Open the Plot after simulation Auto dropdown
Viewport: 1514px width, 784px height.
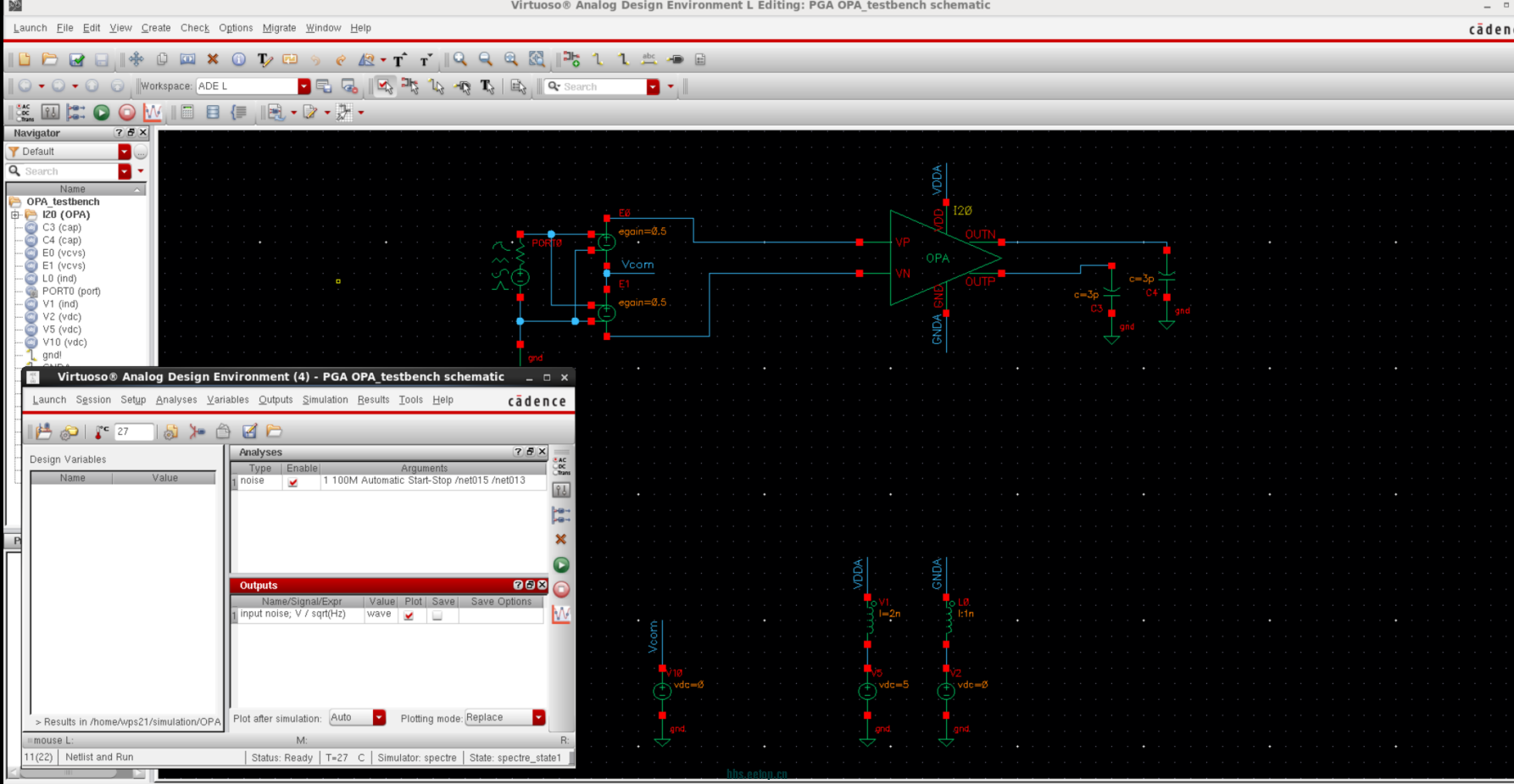pos(379,718)
